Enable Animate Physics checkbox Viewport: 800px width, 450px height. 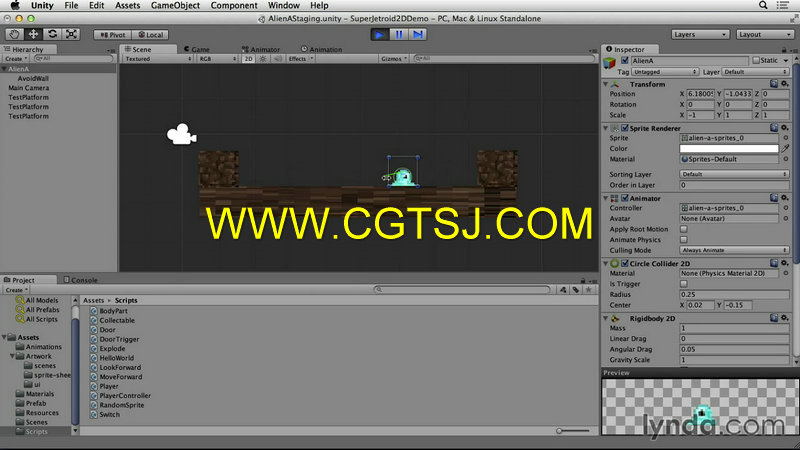tap(684, 240)
